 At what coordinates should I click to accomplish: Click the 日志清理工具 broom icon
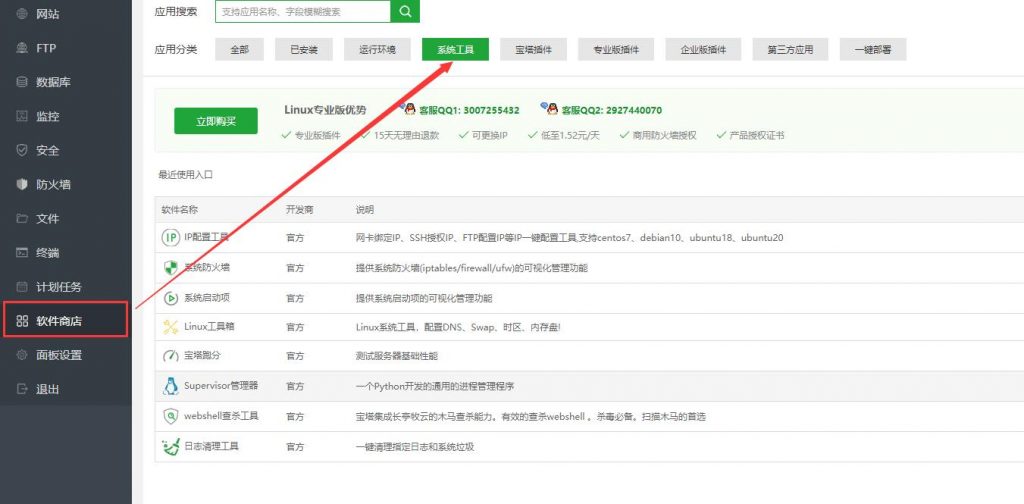pos(170,447)
